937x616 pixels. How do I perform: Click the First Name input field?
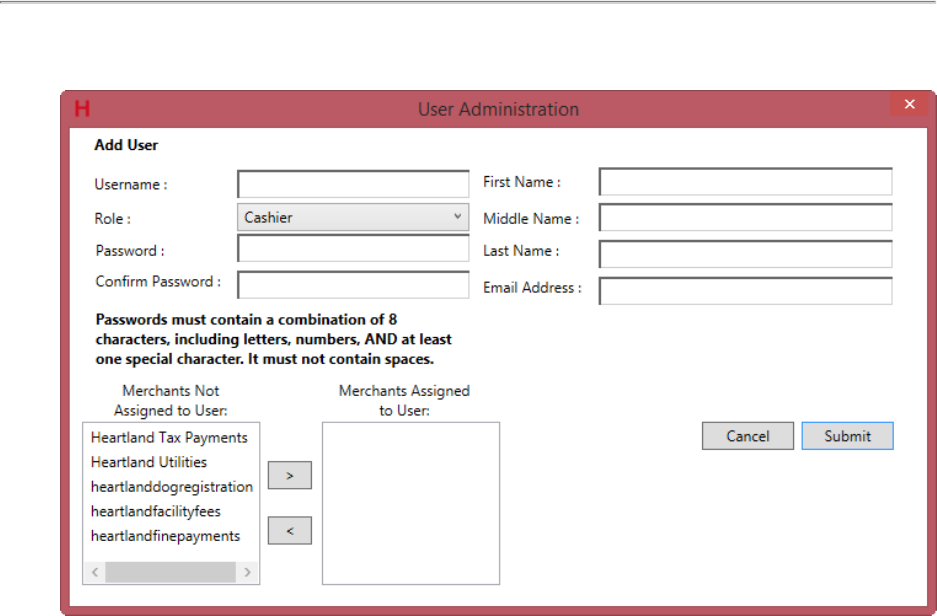tap(746, 182)
